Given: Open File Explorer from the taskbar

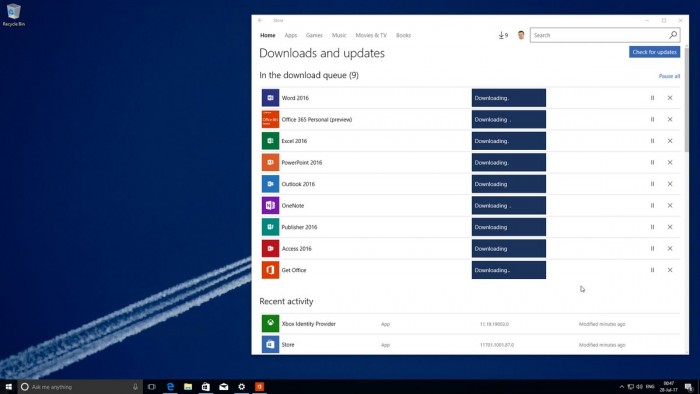Looking at the screenshot, I should 188,387.
